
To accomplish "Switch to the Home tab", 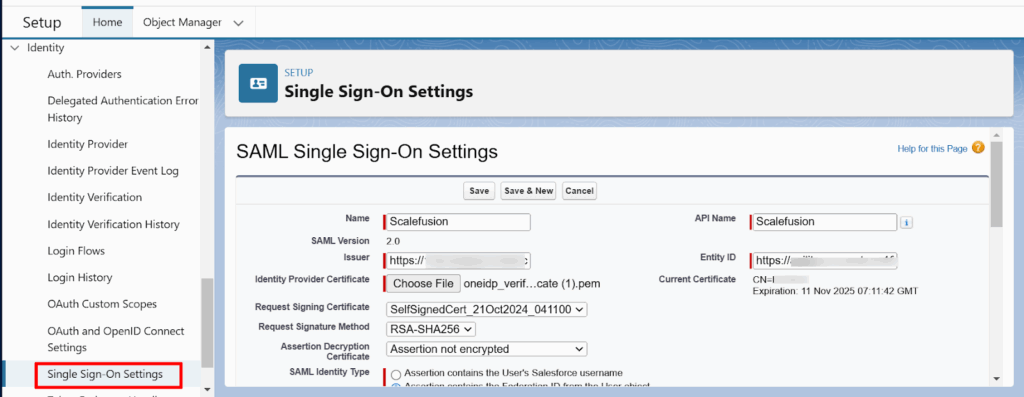I will click(x=107, y=22).
